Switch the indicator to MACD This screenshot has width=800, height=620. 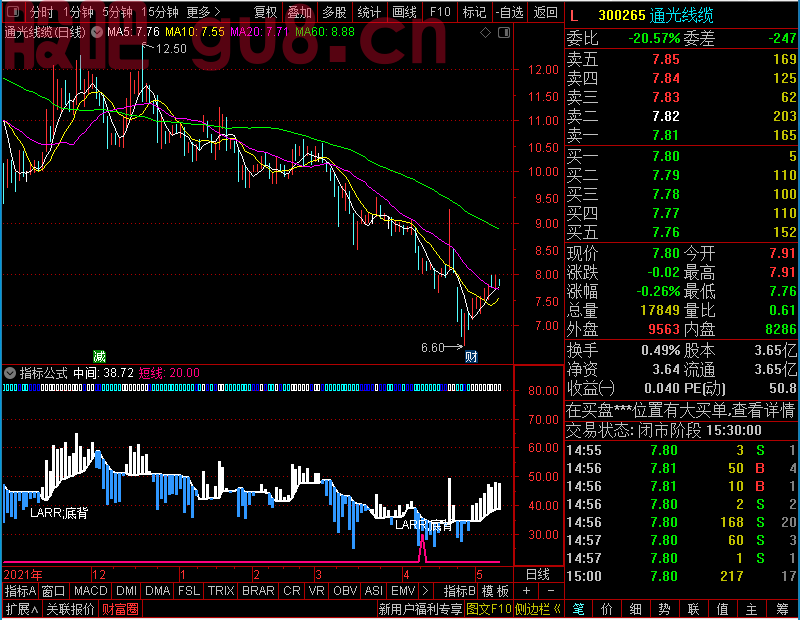pyautogui.click(x=90, y=591)
